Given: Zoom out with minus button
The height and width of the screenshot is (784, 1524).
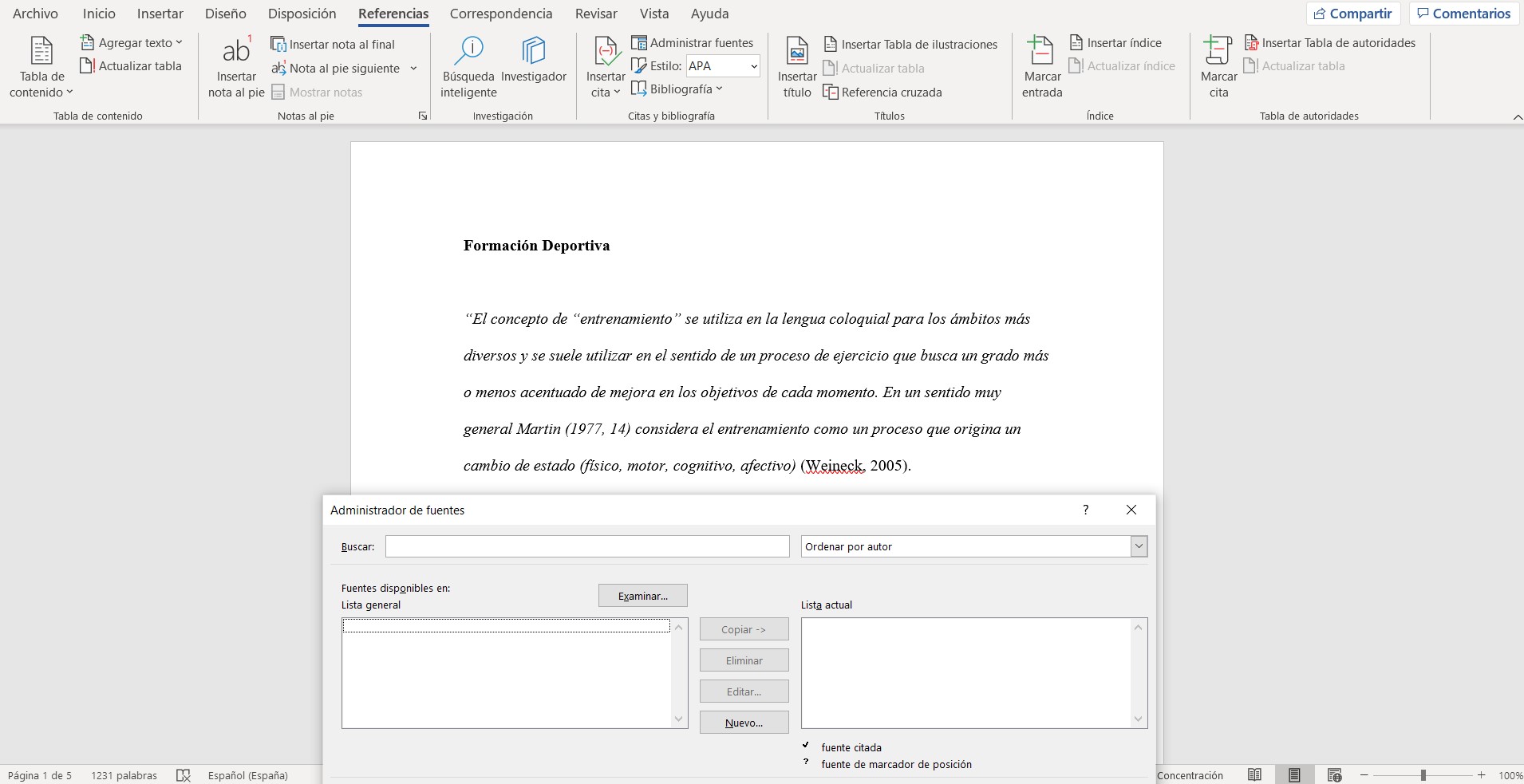Looking at the screenshot, I should coord(1365,775).
